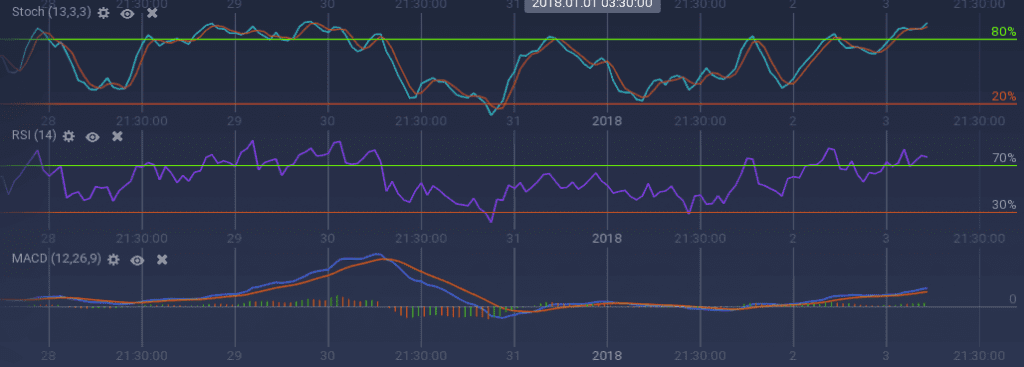Open MACD indicator settings gear
Image resolution: width=1024 pixels, height=367 pixels.
click(x=113, y=260)
